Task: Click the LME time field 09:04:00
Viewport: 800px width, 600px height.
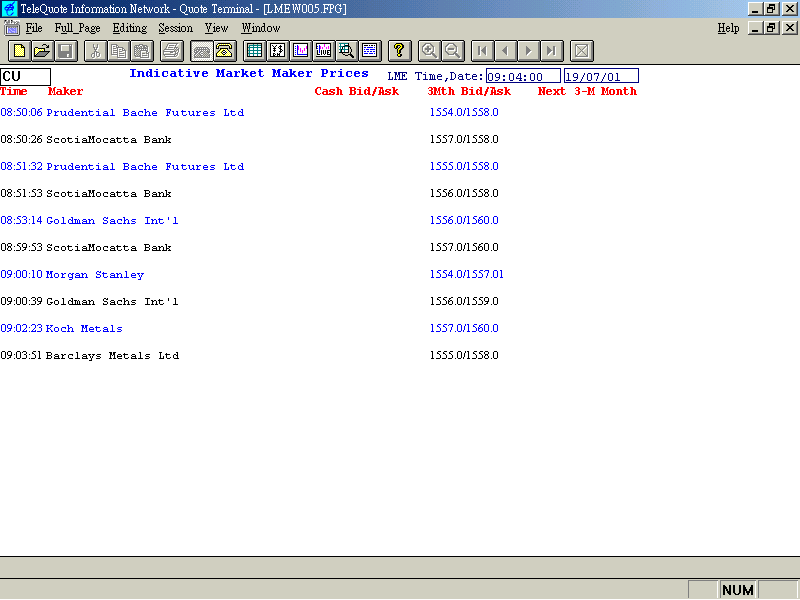Action: pyautogui.click(x=523, y=77)
